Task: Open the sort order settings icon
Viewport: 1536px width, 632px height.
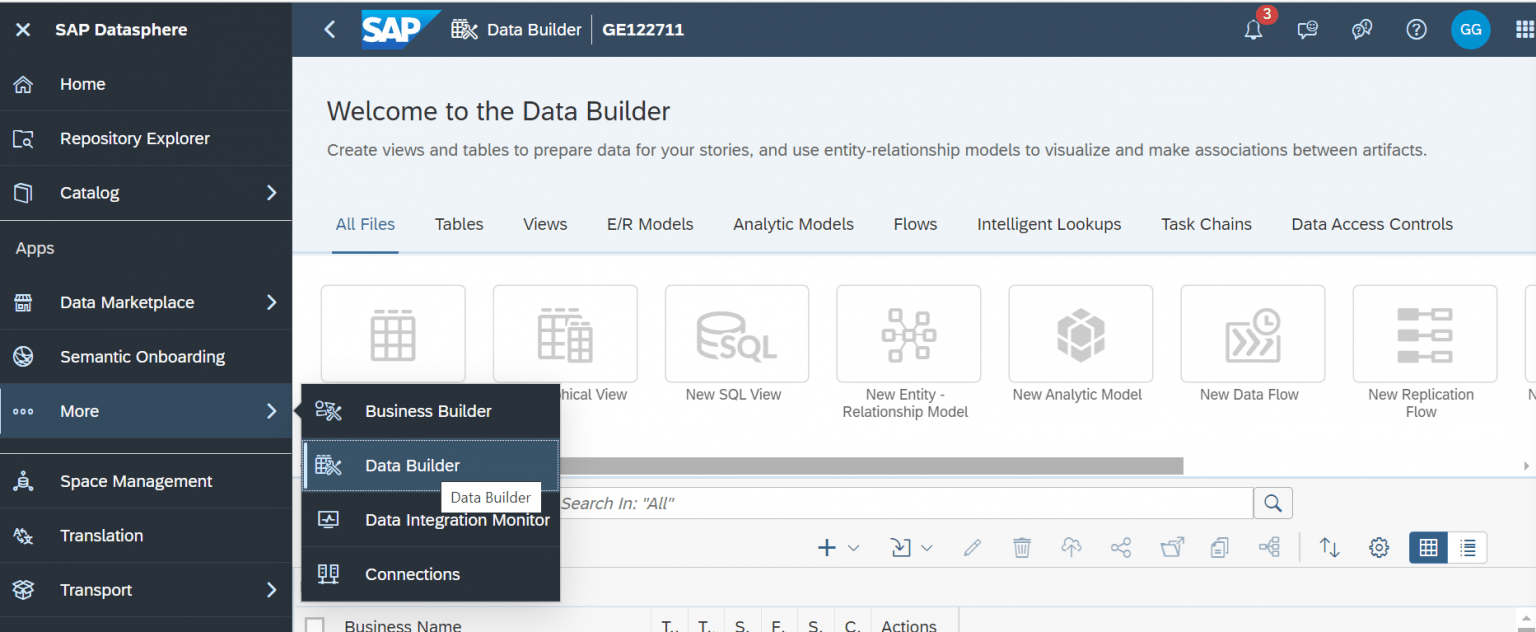Action: (x=1328, y=547)
